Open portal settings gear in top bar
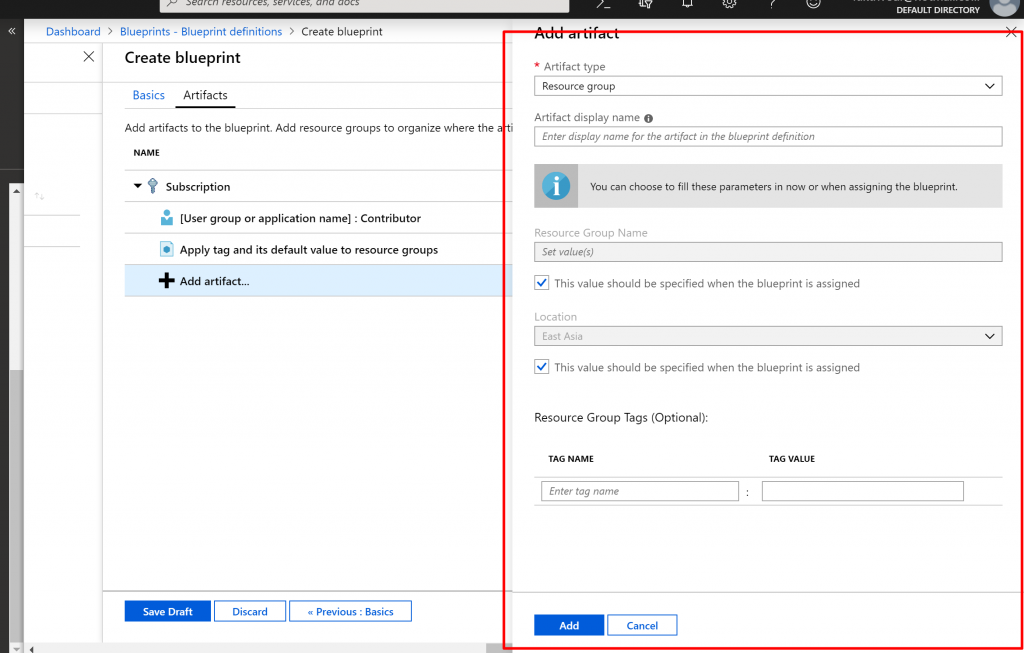1024x653 pixels. [x=730, y=4]
